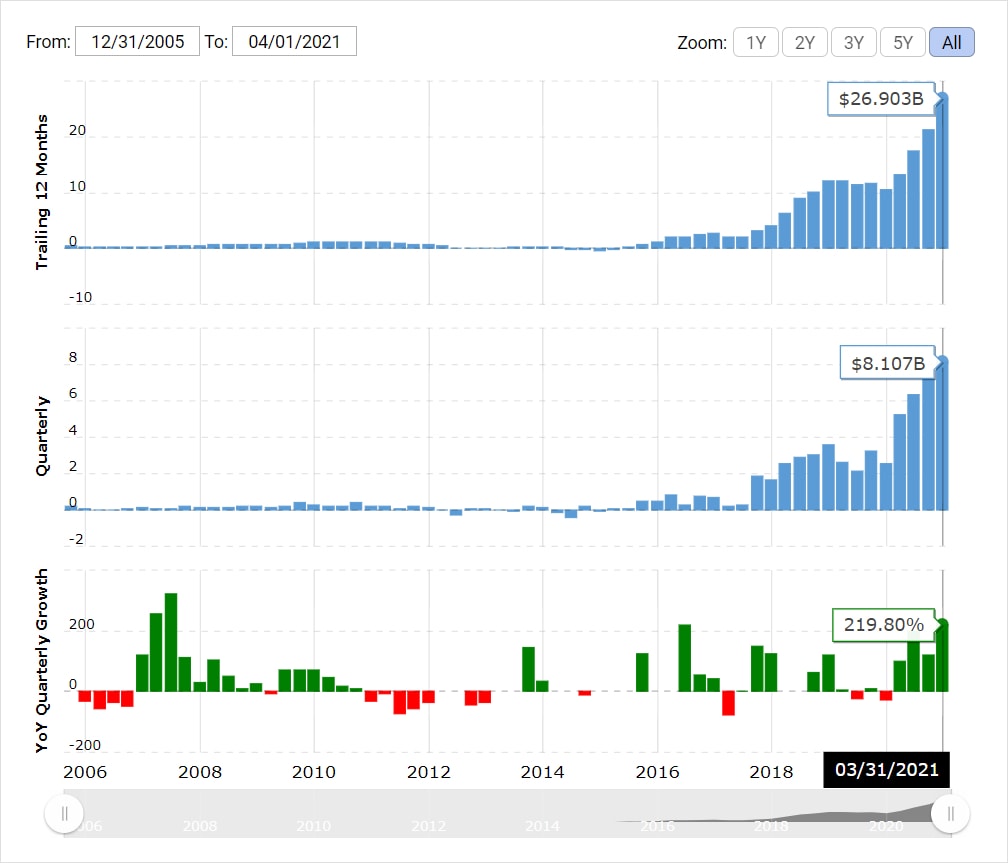Choose the 3Y zoom option

(853, 42)
